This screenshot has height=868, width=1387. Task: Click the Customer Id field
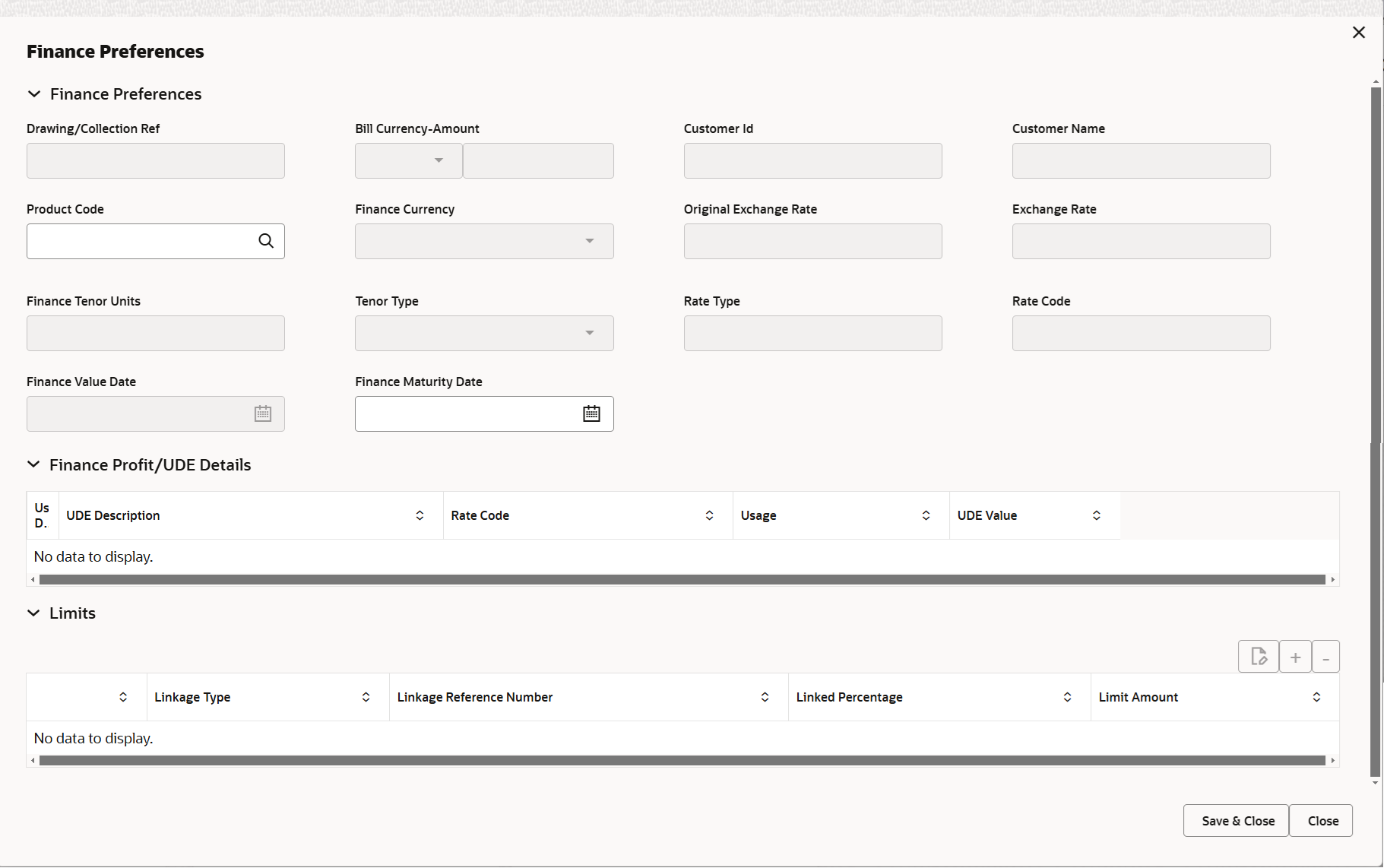813,160
